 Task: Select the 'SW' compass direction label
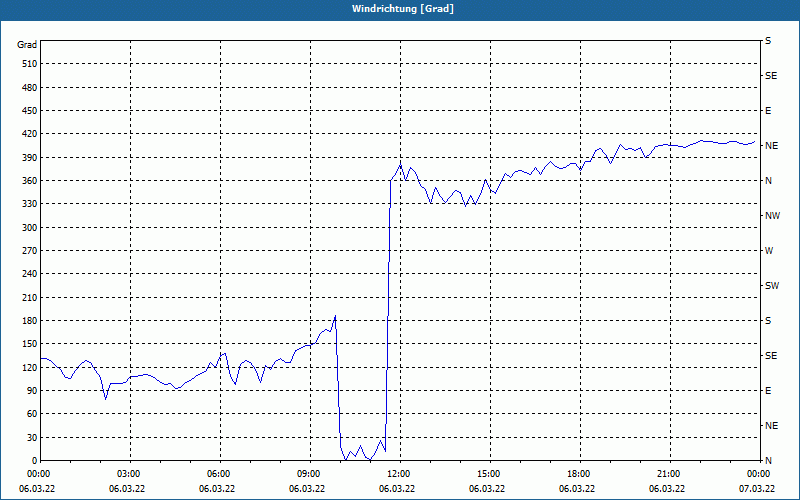coord(772,286)
